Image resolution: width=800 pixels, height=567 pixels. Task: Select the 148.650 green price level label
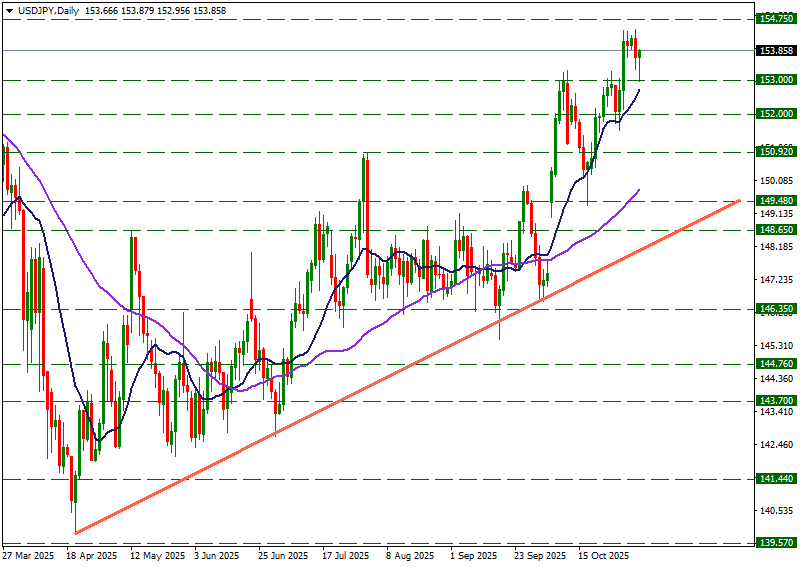tap(776, 229)
